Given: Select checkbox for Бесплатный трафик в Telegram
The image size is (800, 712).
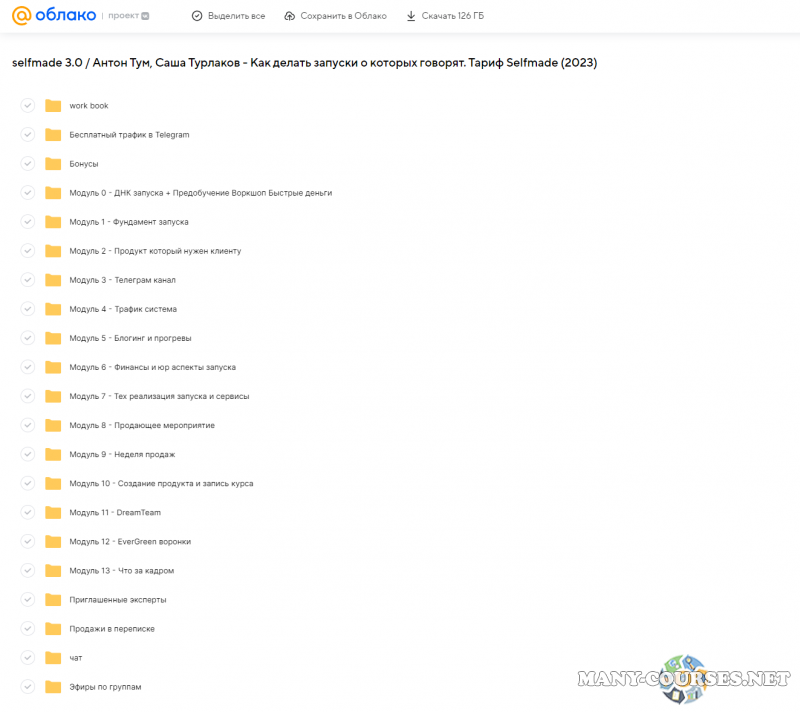Looking at the screenshot, I should [27, 135].
